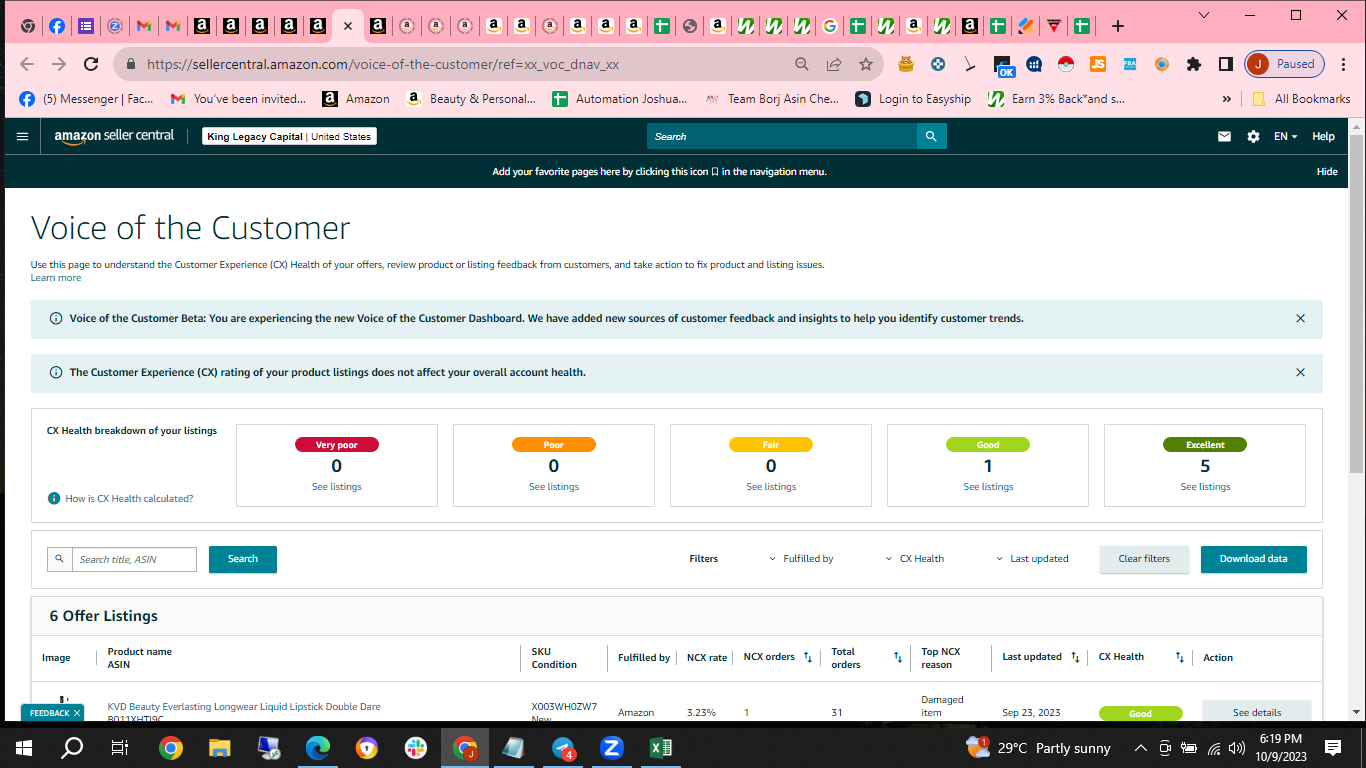Toggle the Chrome side panel icon
The height and width of the screenshot is (768, 1366).
1225,64
